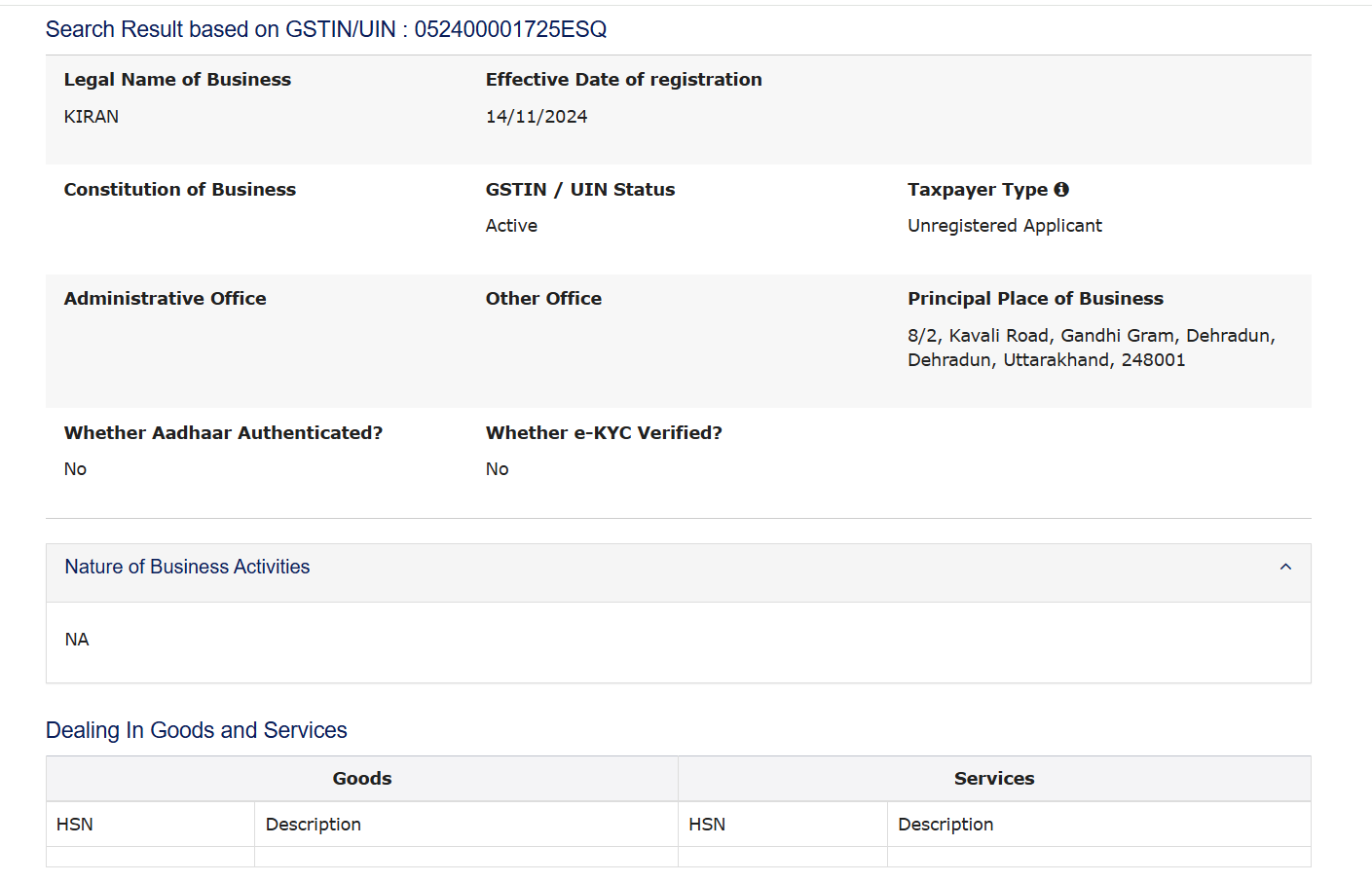Click the Unregistered Applicant taxpayer type value

point(1005,226)
